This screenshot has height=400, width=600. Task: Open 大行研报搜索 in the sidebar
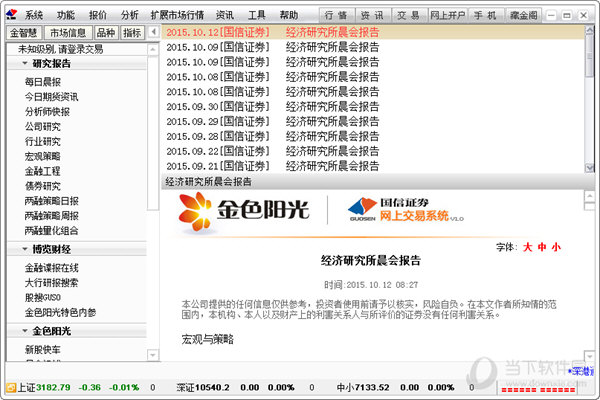52,282
